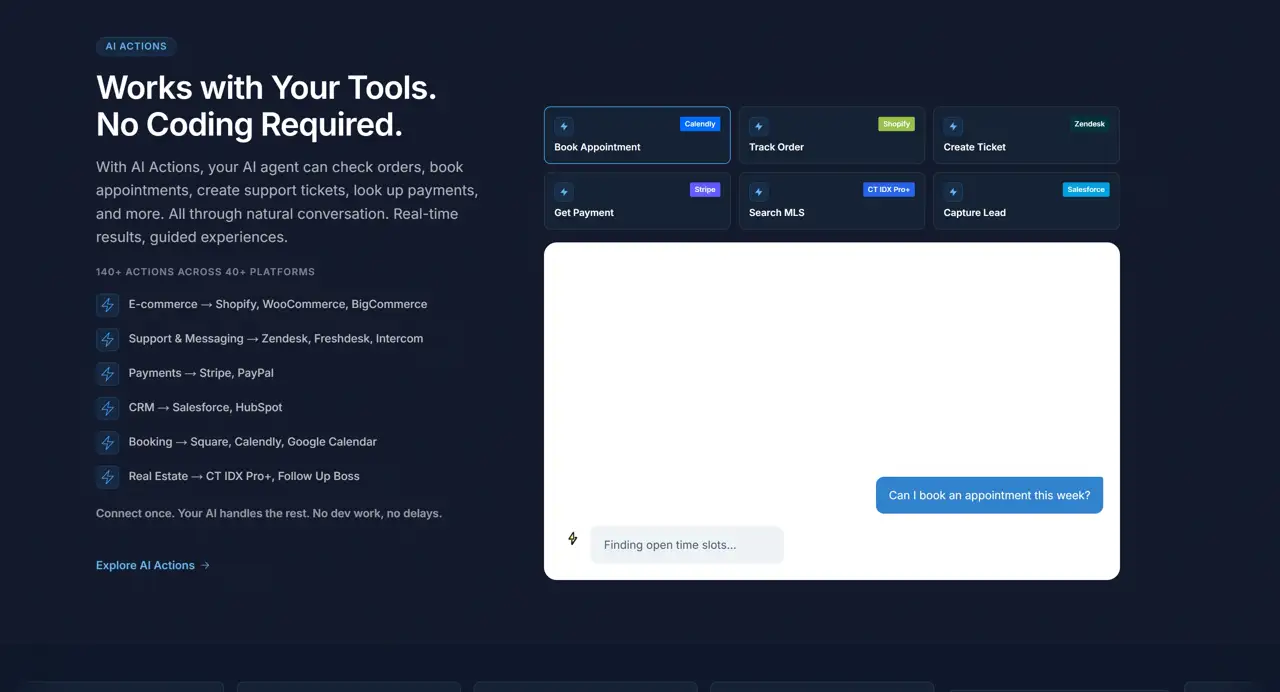Click the Booking row lightning icon
The height and width of the screenshot is (692, 1280).
(x=108, y=442)
